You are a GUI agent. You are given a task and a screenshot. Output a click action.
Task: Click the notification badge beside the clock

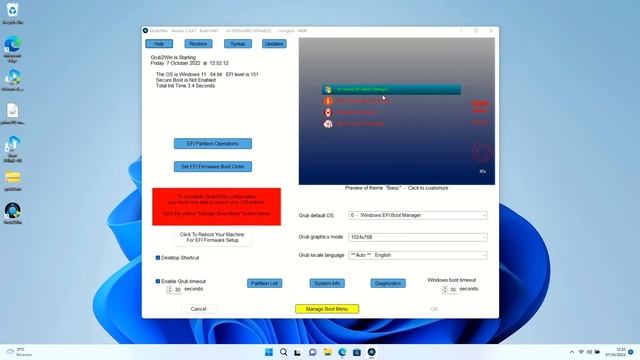point(631,352)
